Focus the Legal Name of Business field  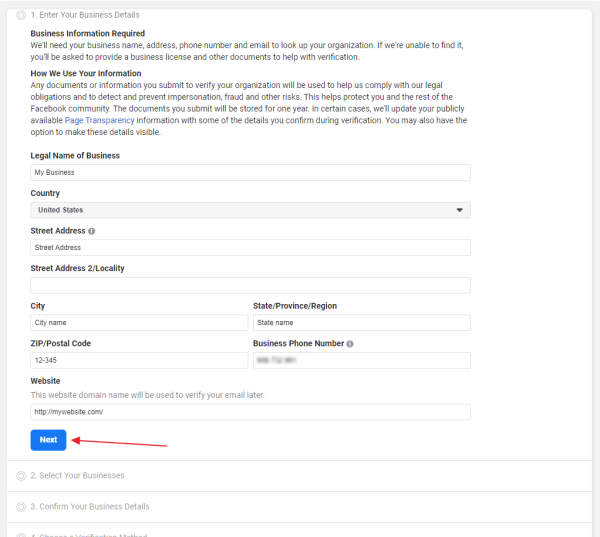250,173
